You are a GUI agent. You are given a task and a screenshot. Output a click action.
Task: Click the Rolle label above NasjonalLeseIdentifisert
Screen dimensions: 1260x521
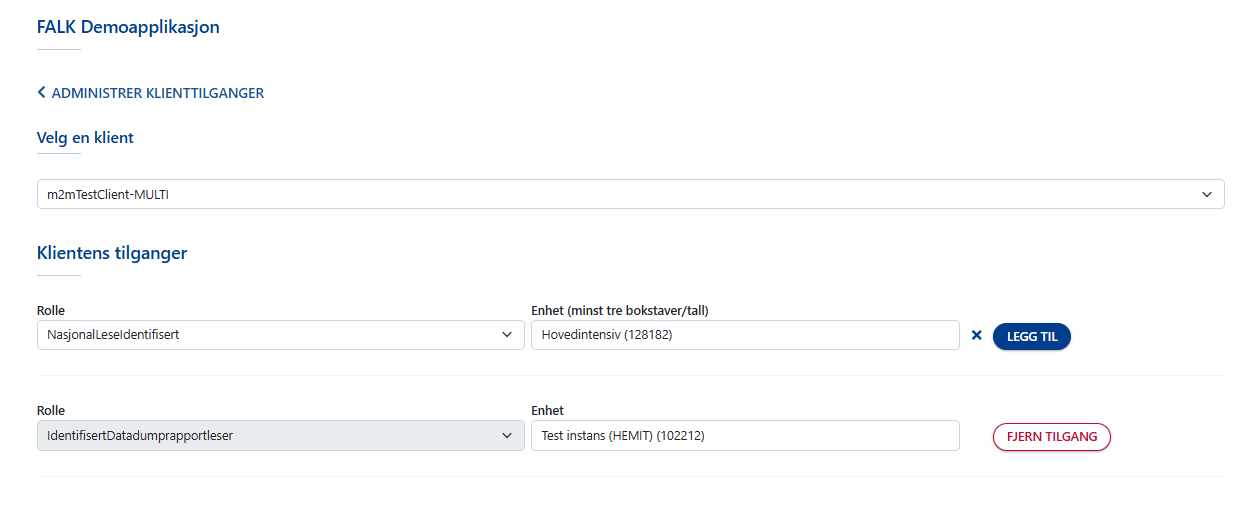[51, 311]
